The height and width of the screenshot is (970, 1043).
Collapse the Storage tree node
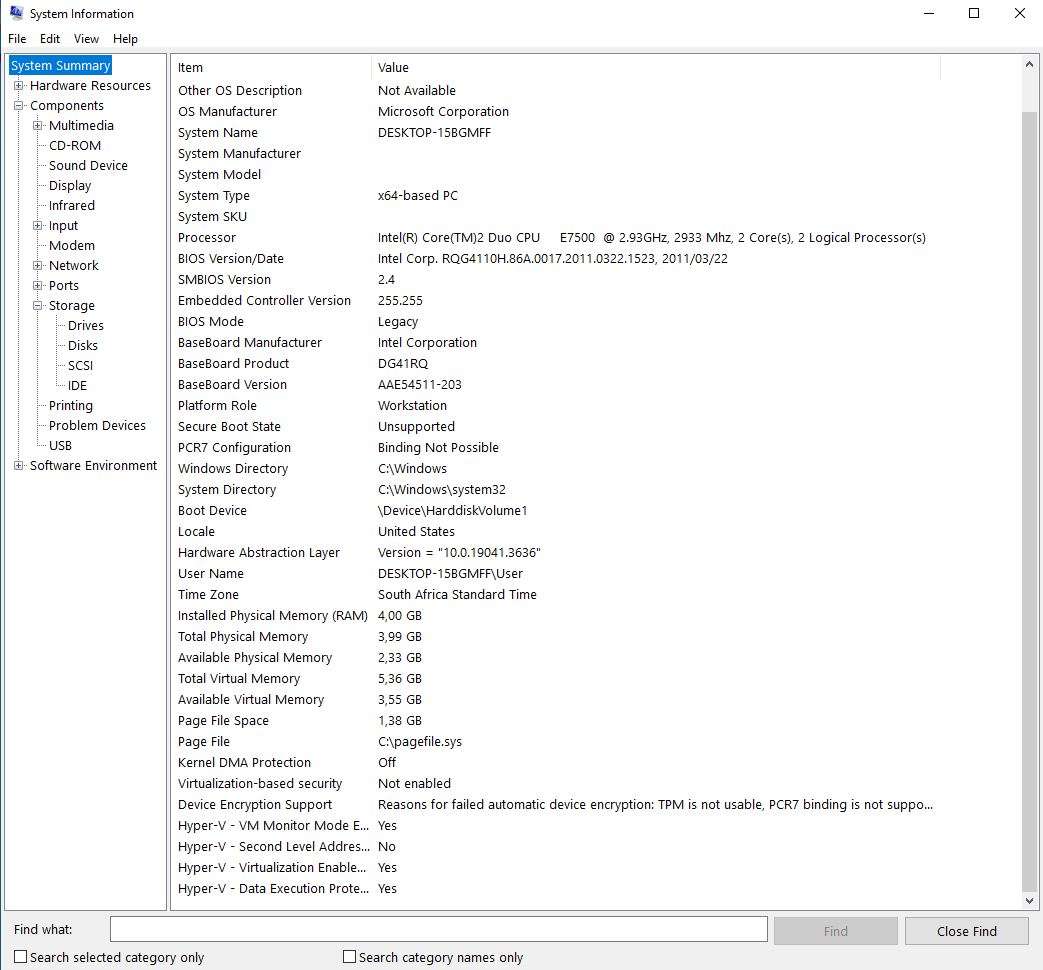coord(38,305)
